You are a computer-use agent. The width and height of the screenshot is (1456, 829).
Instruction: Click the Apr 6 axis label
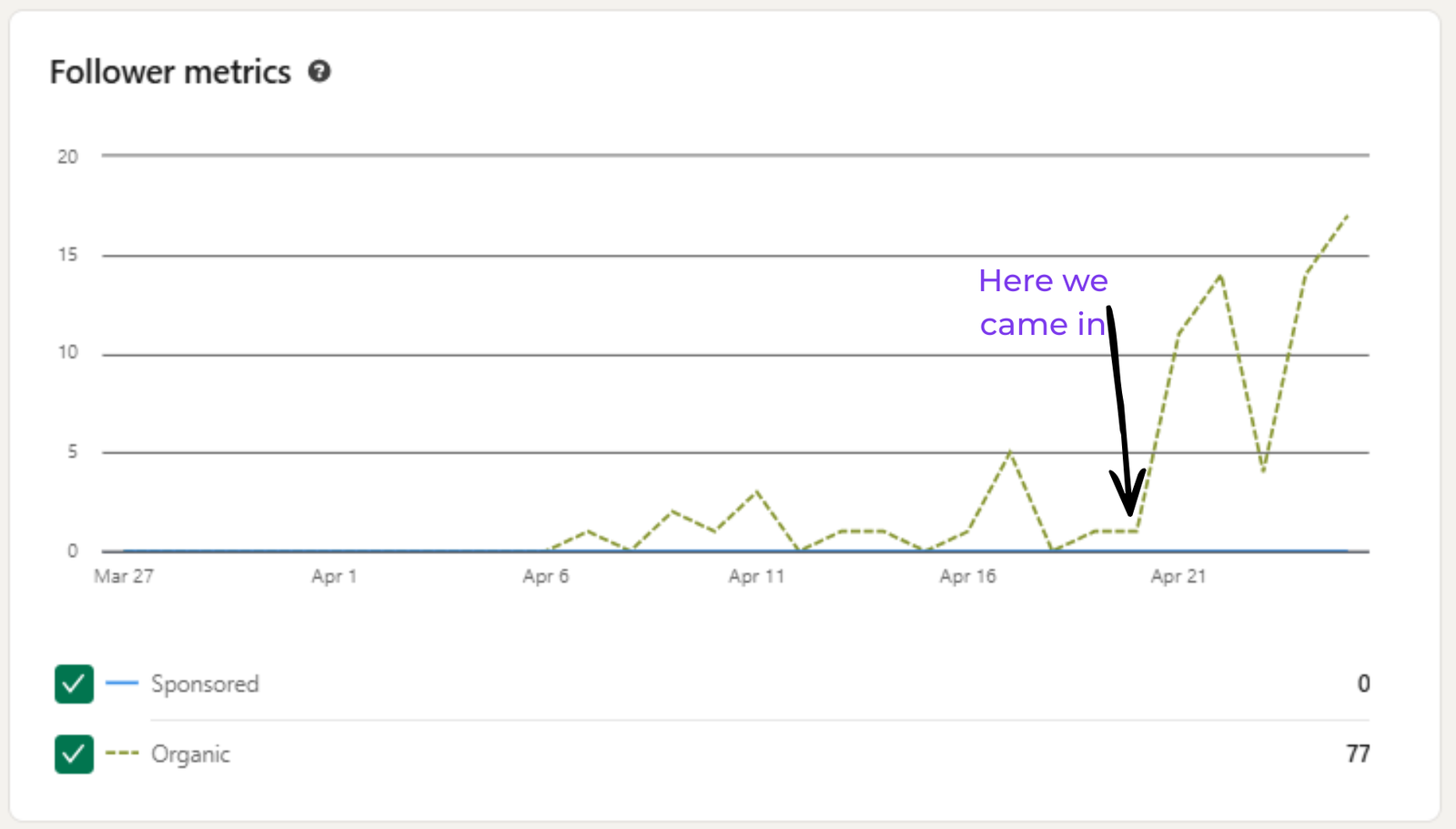click(545, 576)
